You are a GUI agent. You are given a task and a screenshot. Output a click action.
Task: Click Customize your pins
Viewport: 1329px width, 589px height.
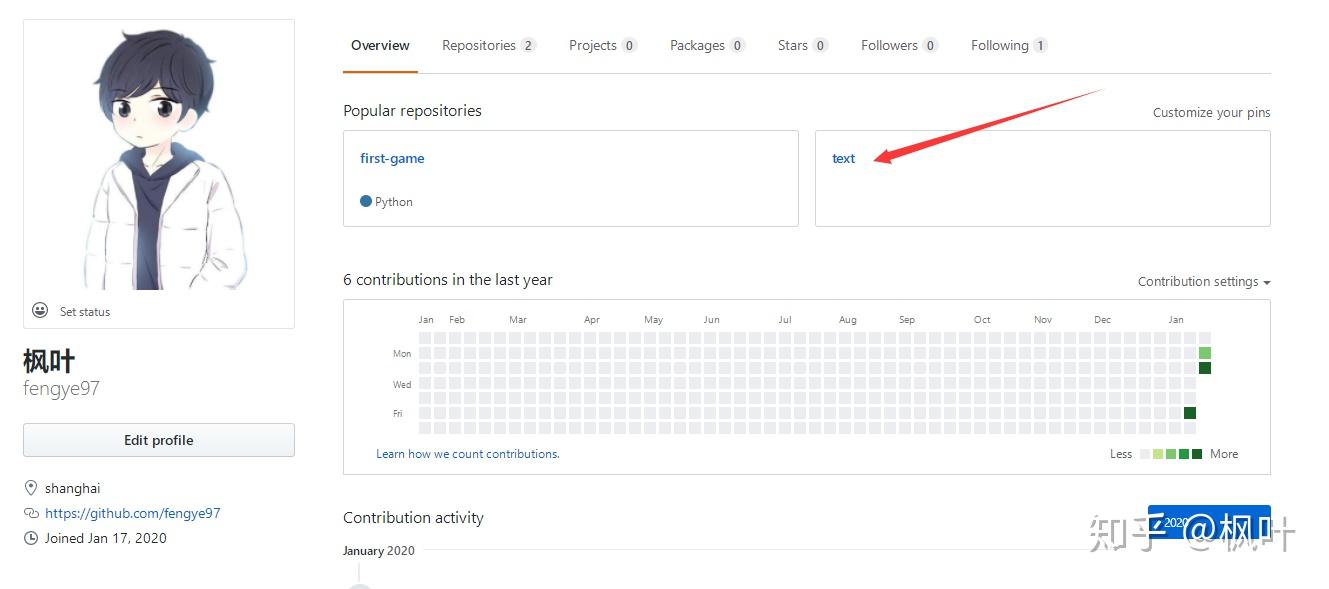[1211, 113]
